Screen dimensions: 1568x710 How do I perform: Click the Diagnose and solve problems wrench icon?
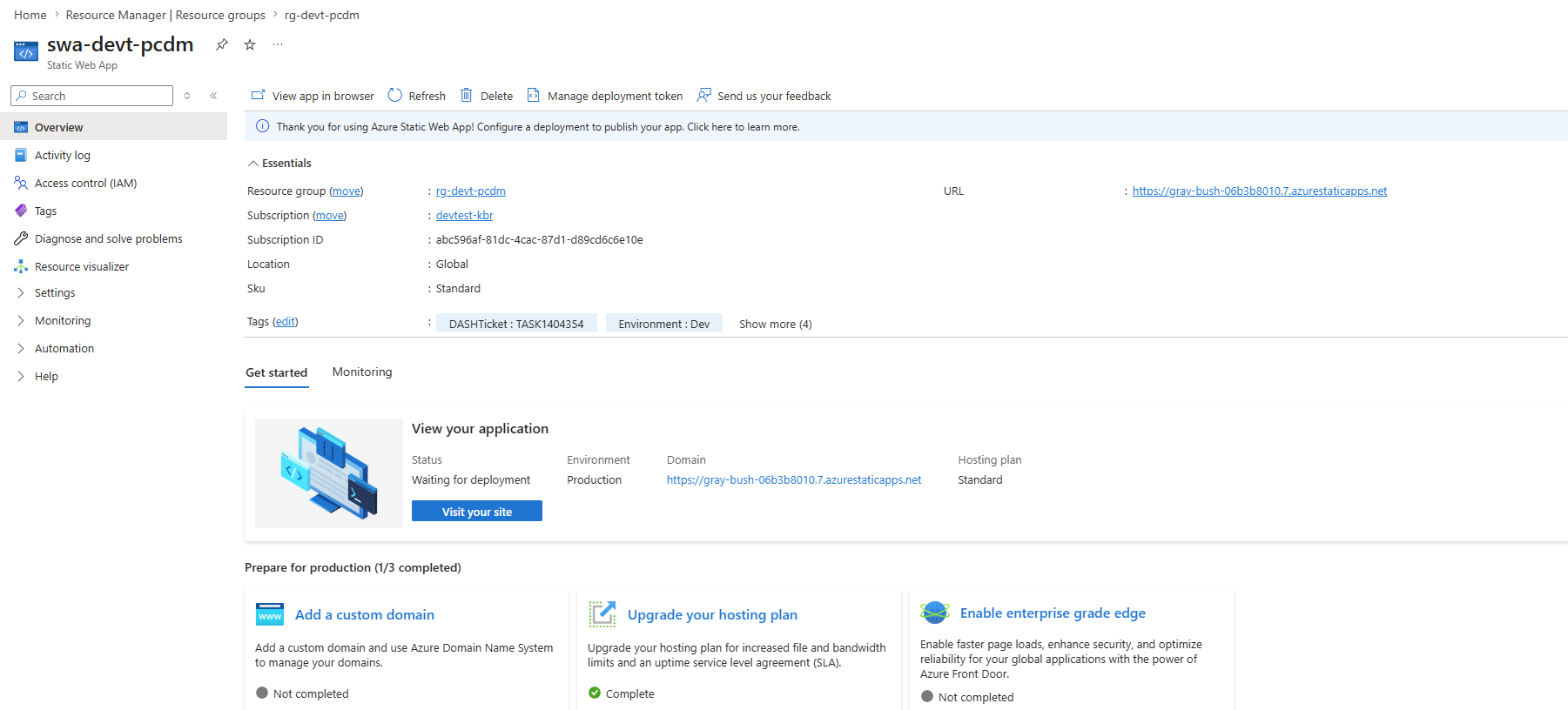21,238
